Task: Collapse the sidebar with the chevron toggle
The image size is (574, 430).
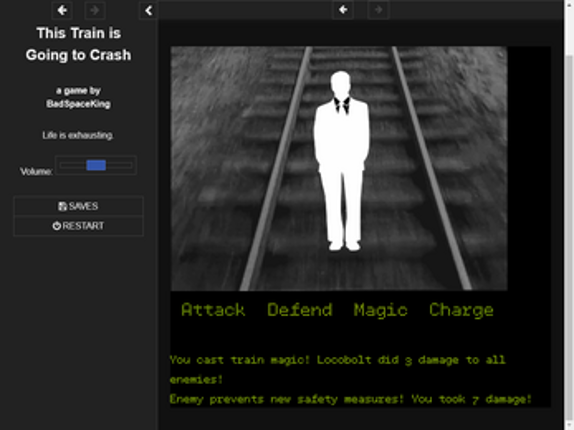Action: pos(149,11)
